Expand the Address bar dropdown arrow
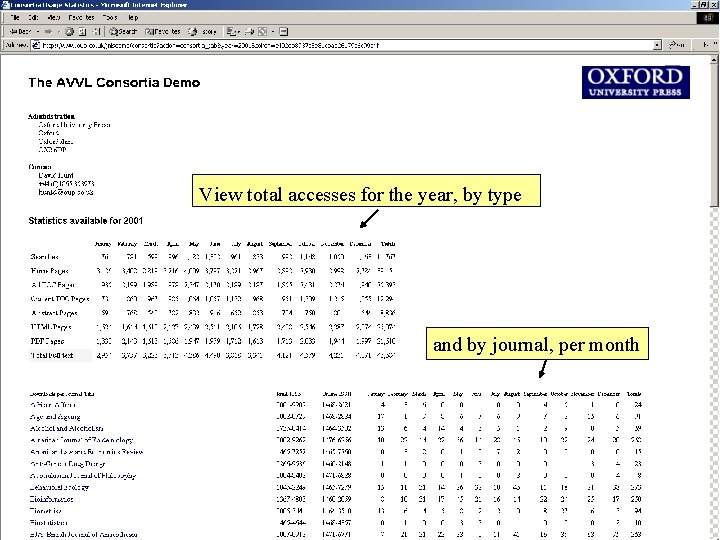This screenshot has height=540, width=720. 657,45
